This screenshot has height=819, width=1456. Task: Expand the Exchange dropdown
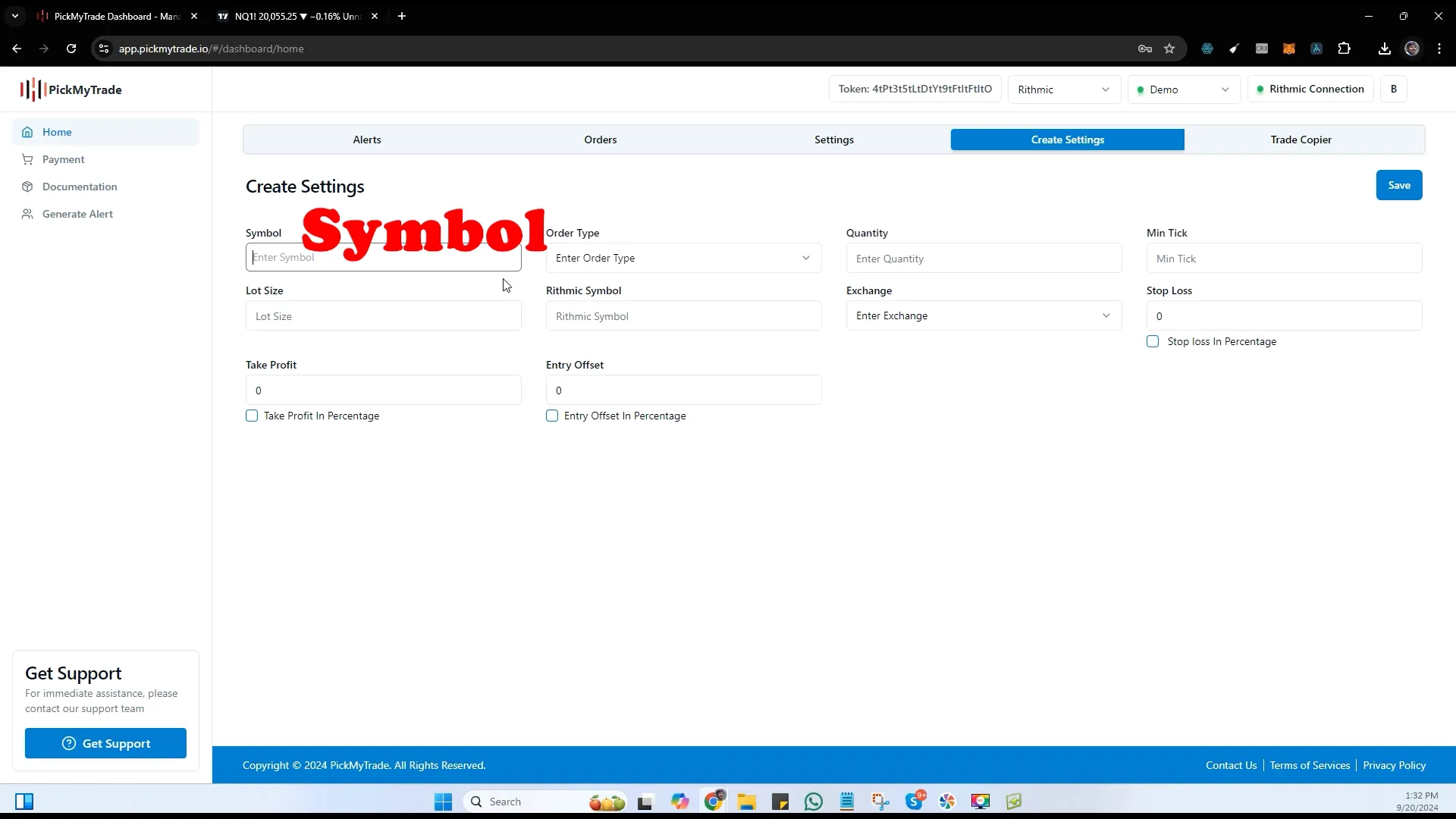[x=984, y=315]
